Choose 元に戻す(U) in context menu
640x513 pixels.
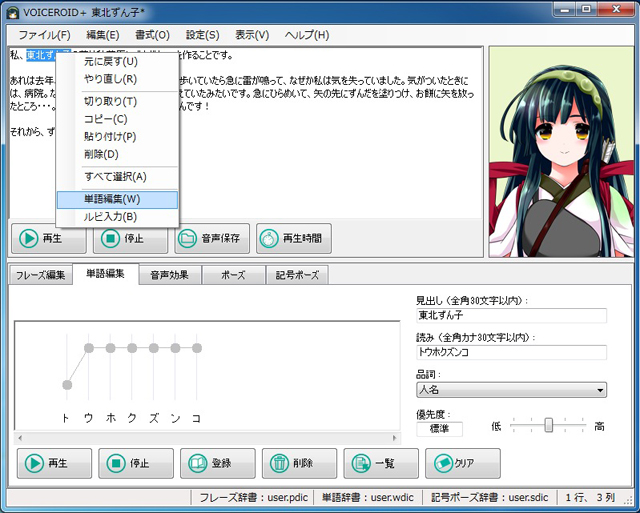point(117,62)
